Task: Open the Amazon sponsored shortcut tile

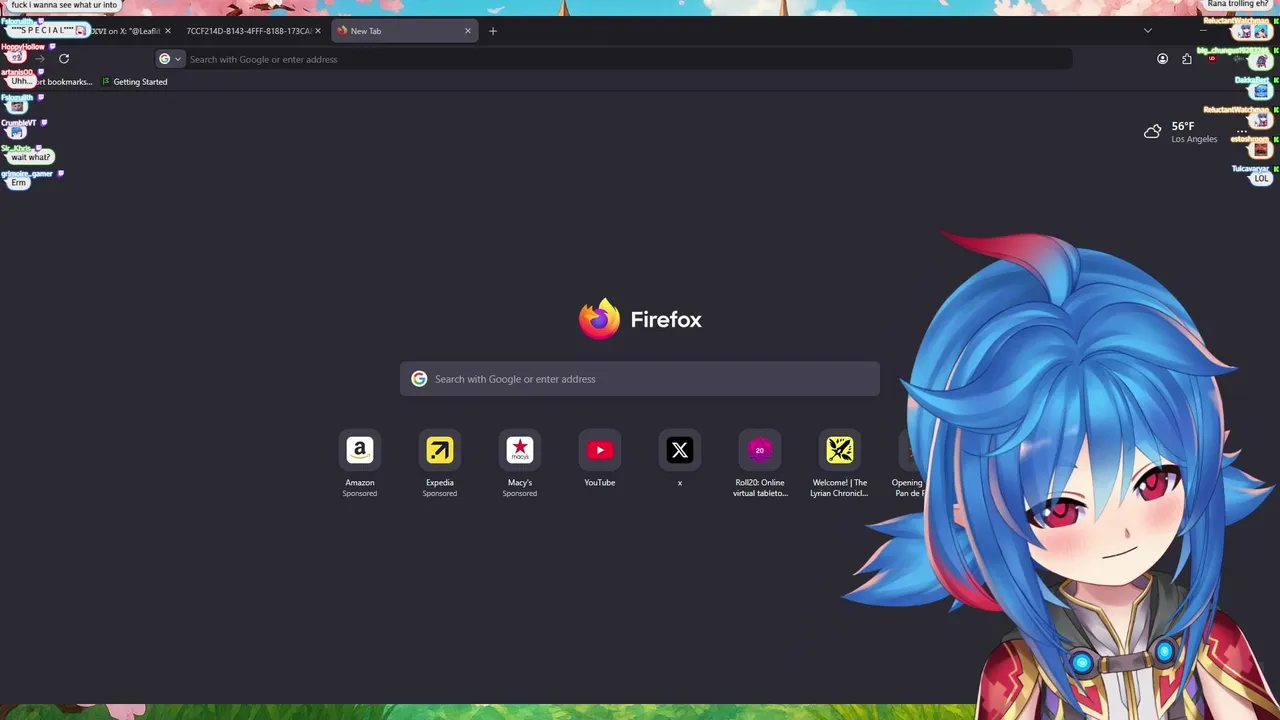Action: click(360, 450)
